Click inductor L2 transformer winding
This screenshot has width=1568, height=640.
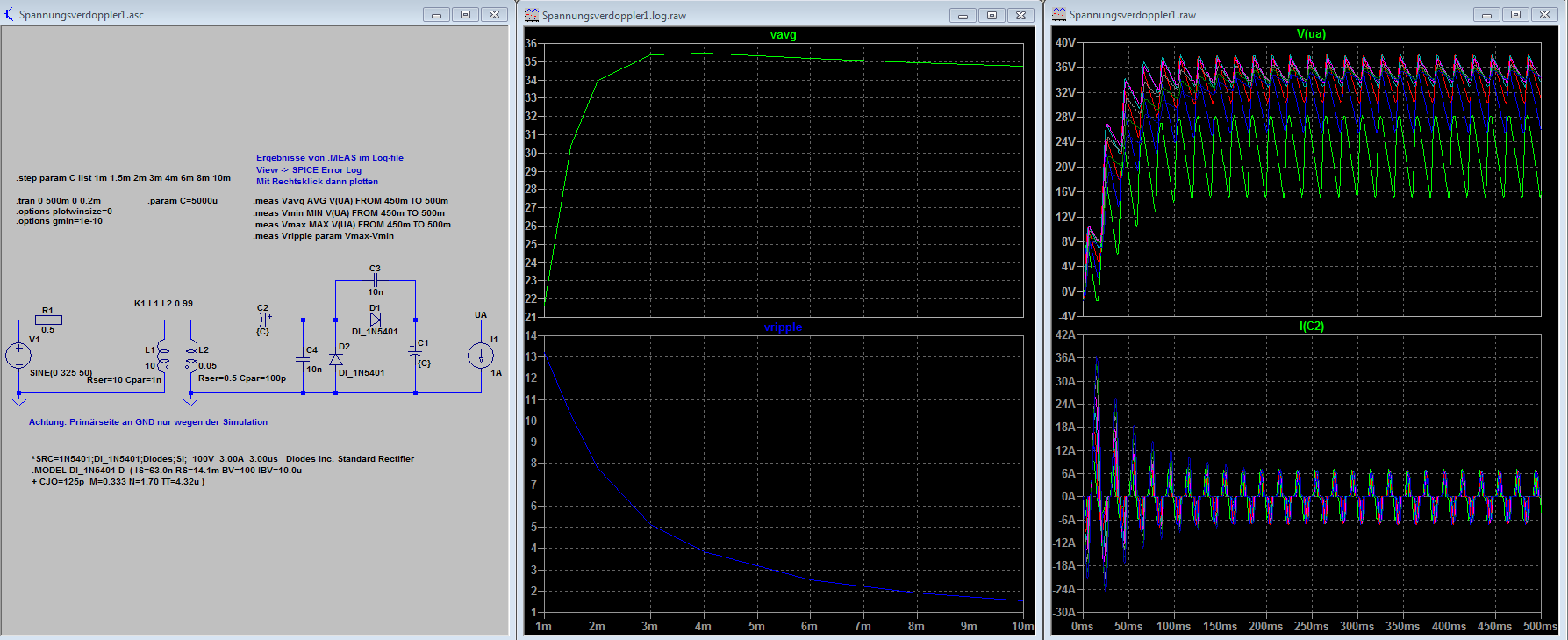(x=191, y=356)
